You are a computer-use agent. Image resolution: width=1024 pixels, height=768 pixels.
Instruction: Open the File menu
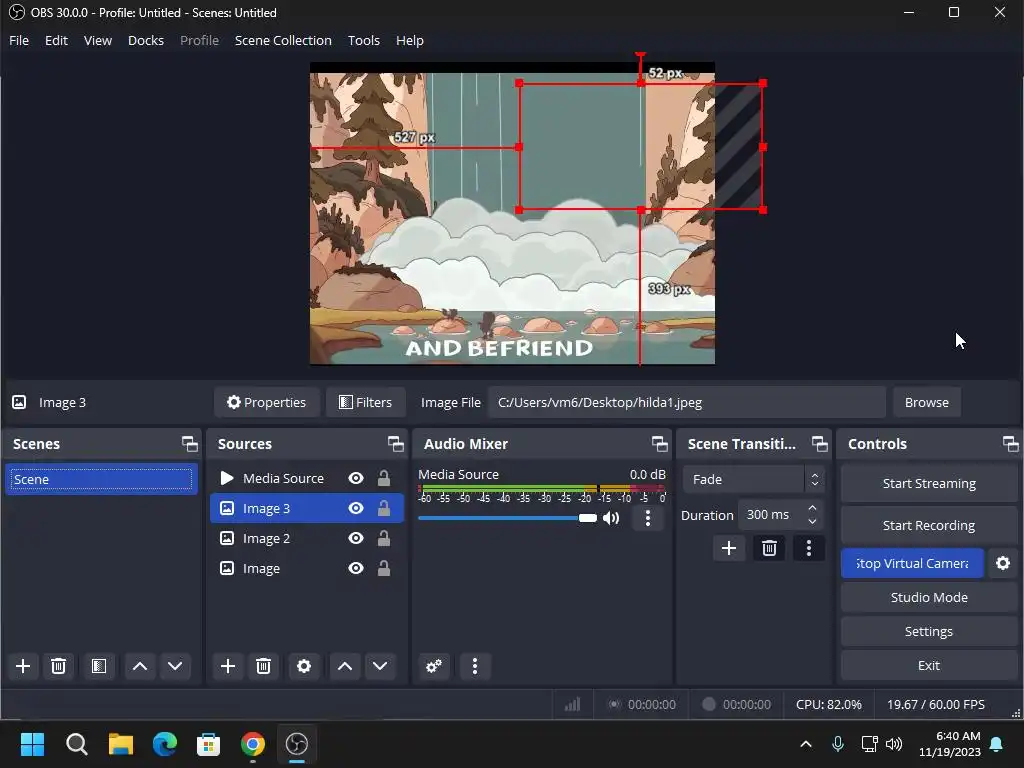(19, 40)
